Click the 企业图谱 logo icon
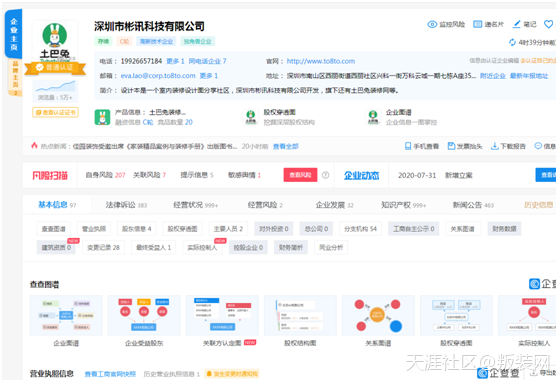 (x=373, y=117)
